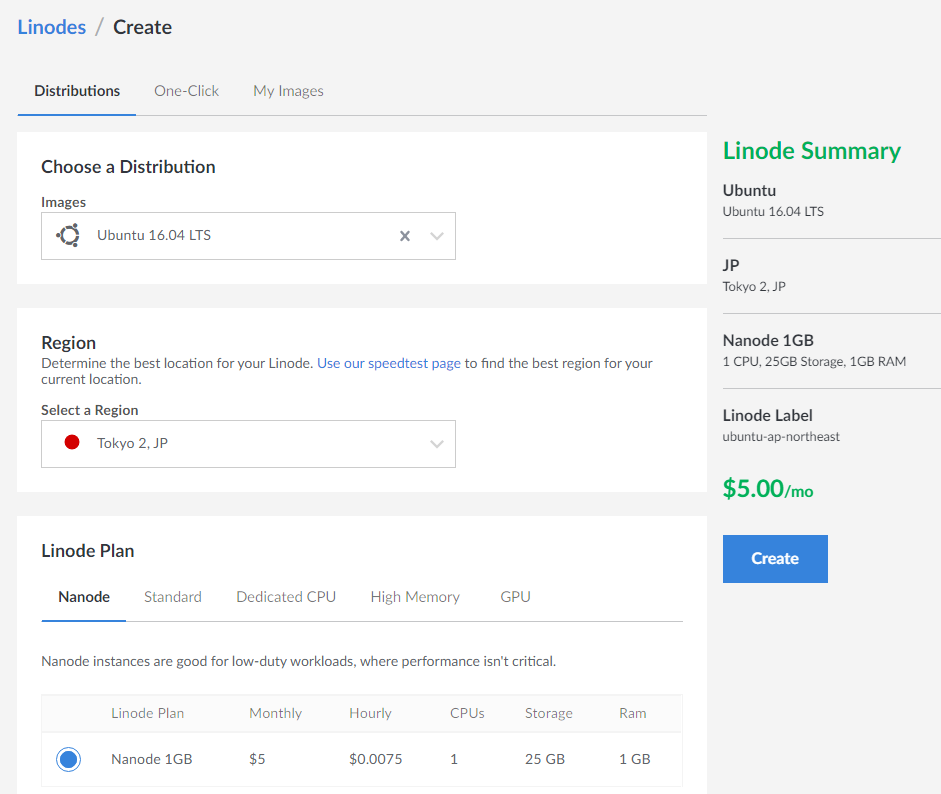Click the Linode Plan column header
This screenshot has height=794, width=941.
point(148,713)
